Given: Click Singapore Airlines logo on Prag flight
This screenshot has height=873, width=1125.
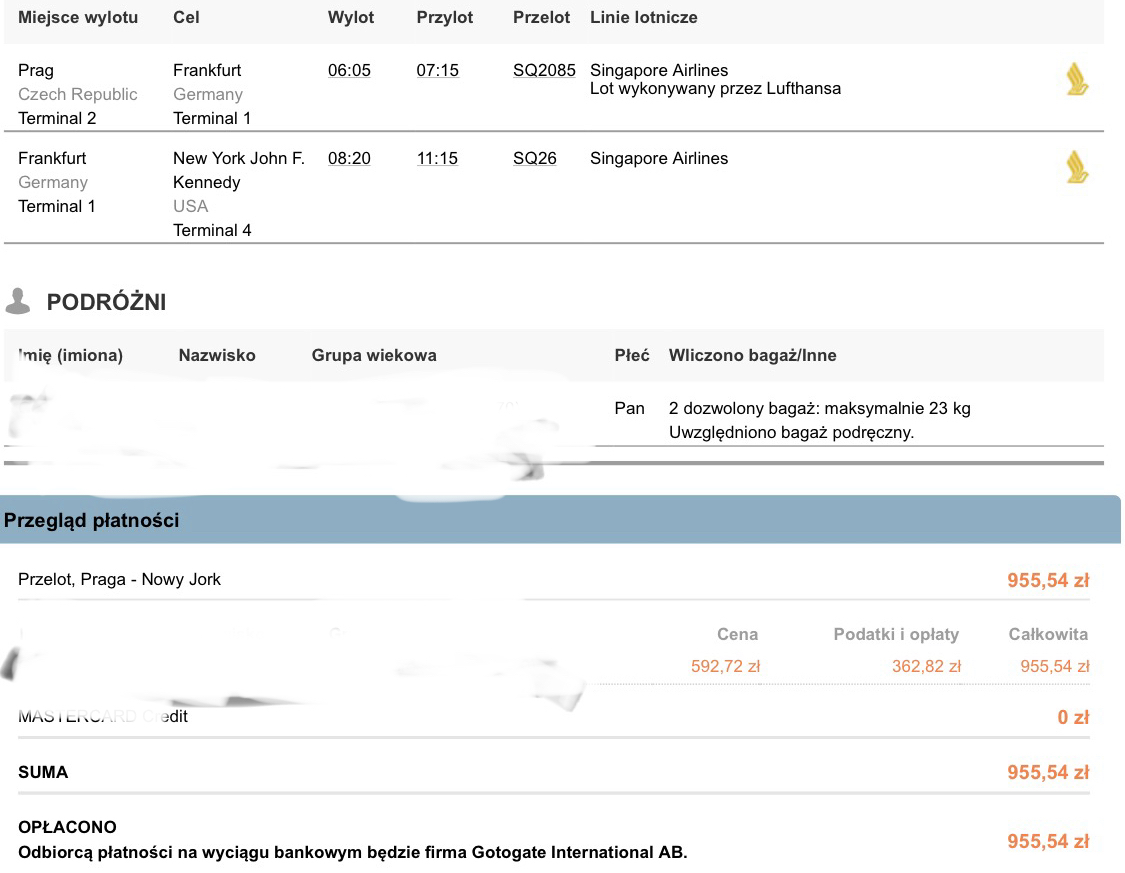Looking at the screenshot, I should 1076,79.
